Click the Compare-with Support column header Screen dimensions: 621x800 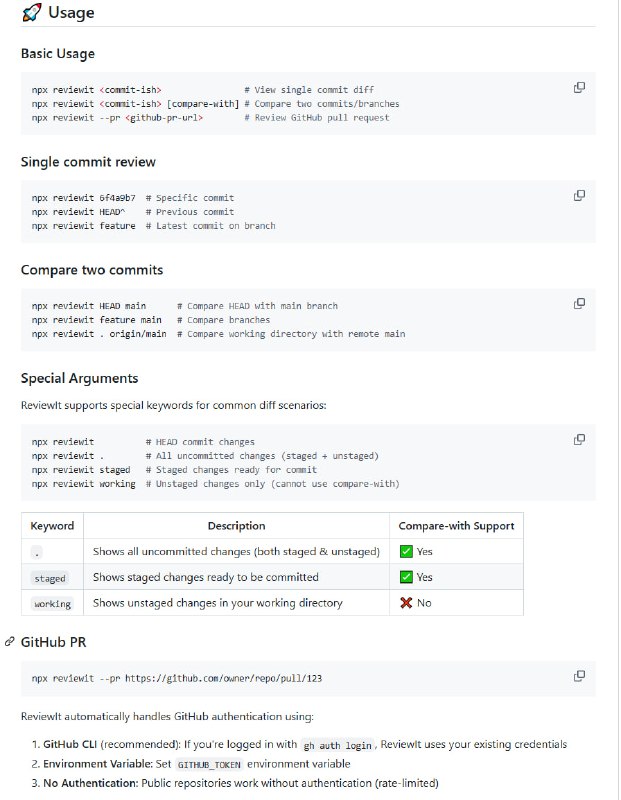pyautogui.click(x=456, y=525)
